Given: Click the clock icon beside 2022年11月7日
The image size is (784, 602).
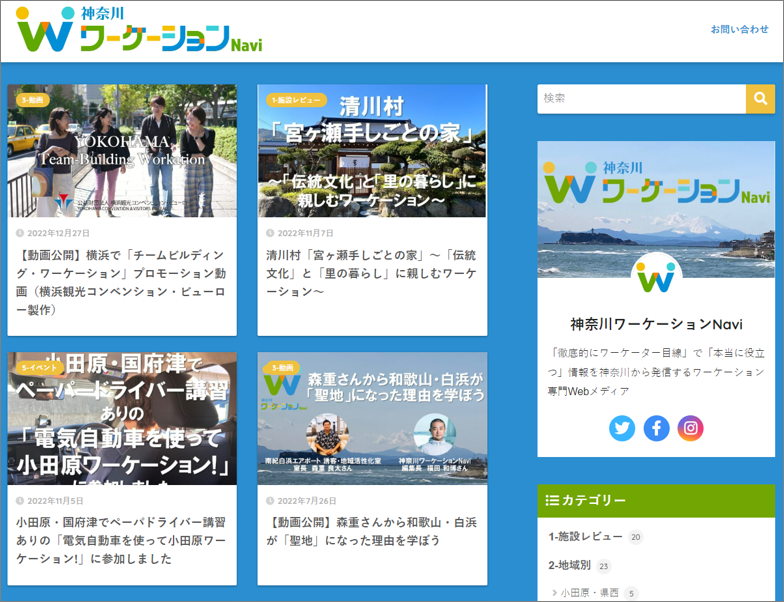Looking at the screenshot, I should [x=270, y=233].
